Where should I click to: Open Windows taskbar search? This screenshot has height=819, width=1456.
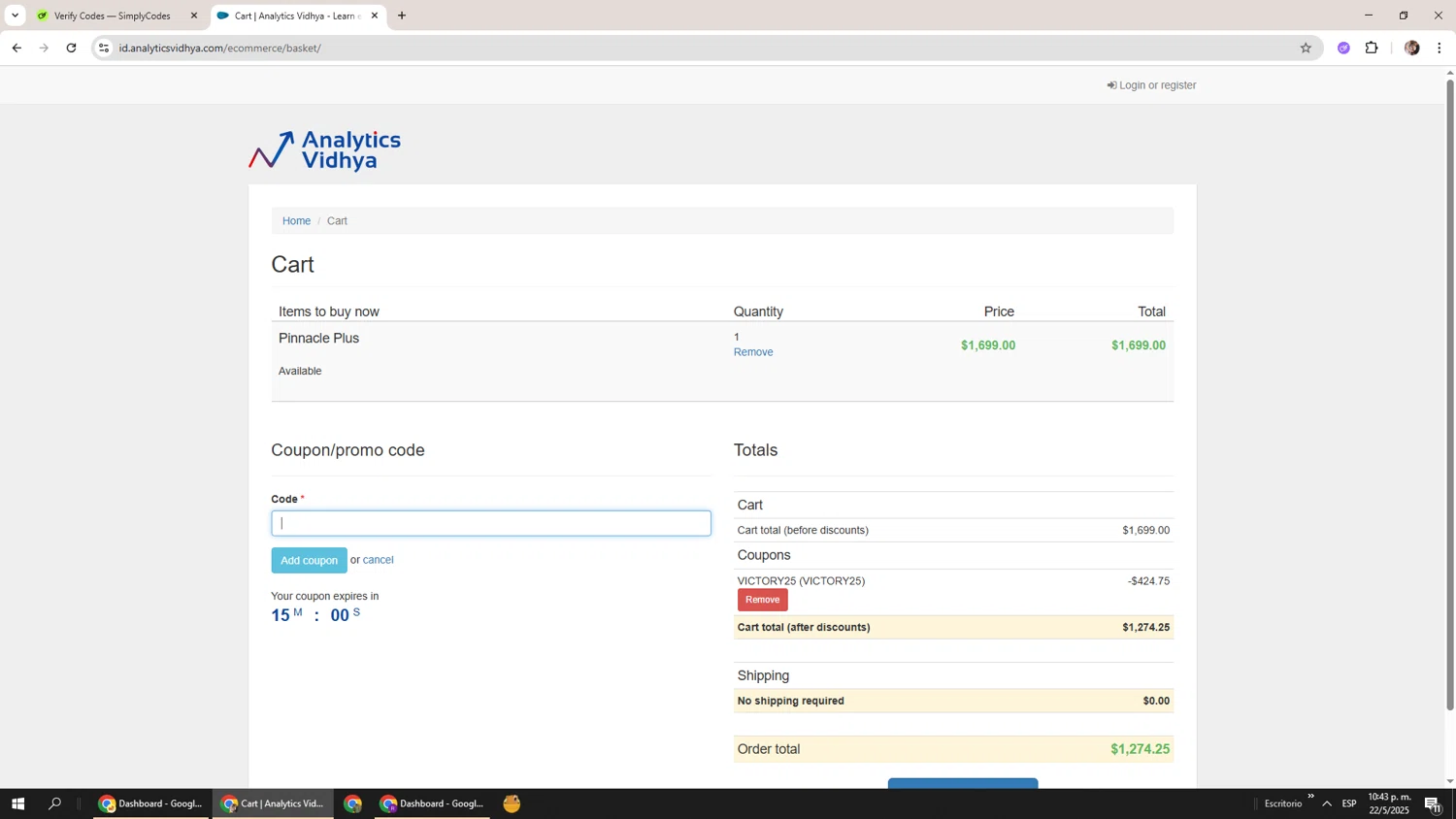54,803
